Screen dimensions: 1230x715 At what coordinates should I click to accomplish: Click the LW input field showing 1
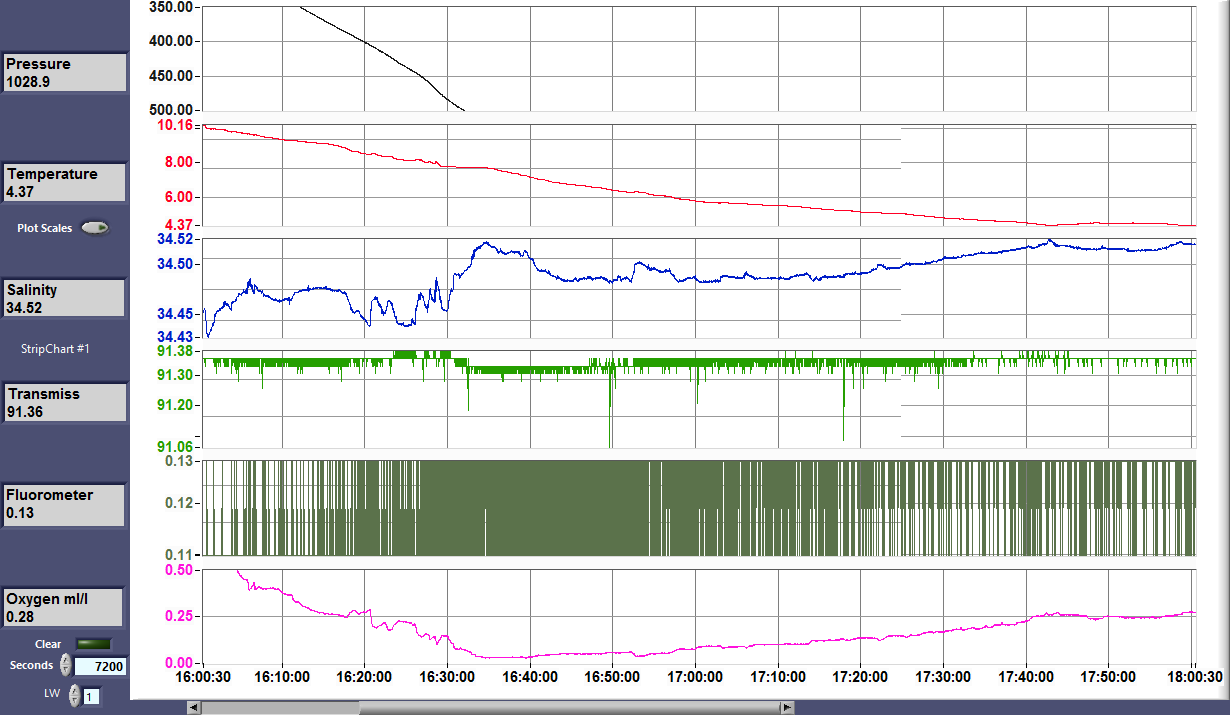click(91, 696)
